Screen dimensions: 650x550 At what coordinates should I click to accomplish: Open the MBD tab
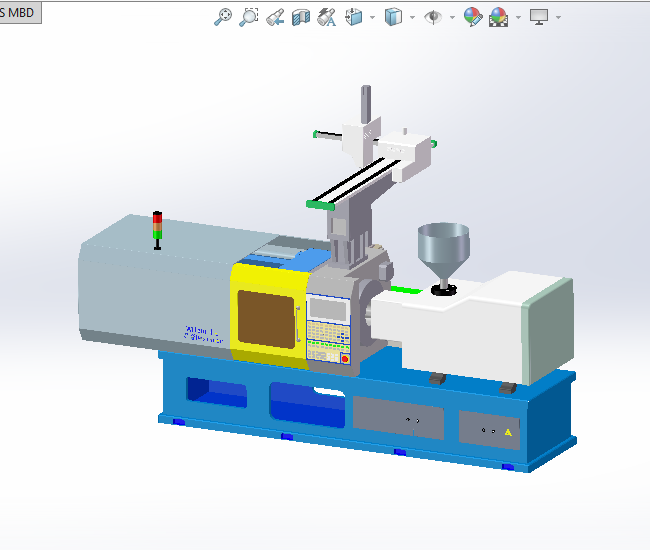tap(20, 13)
